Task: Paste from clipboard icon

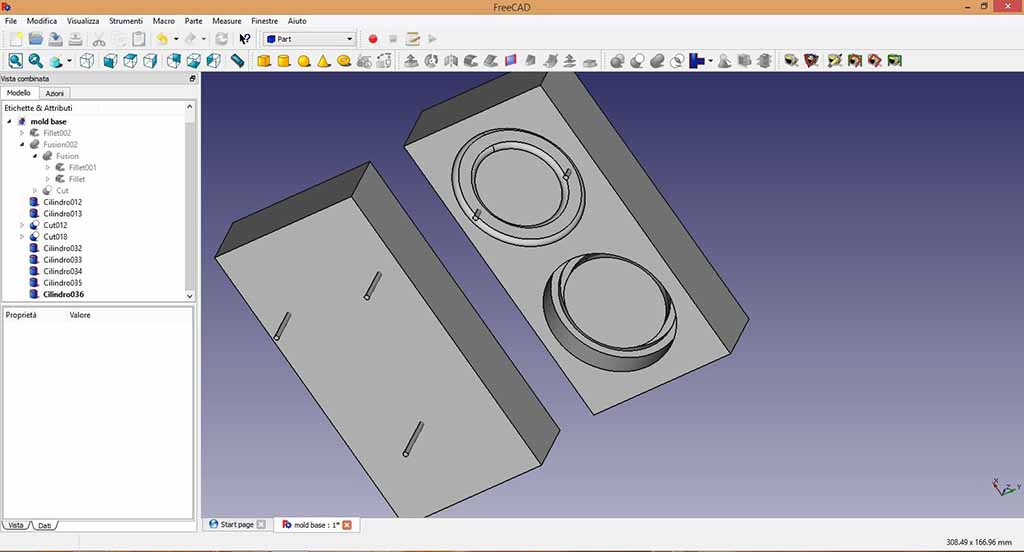Action: (x=138, y=39)
